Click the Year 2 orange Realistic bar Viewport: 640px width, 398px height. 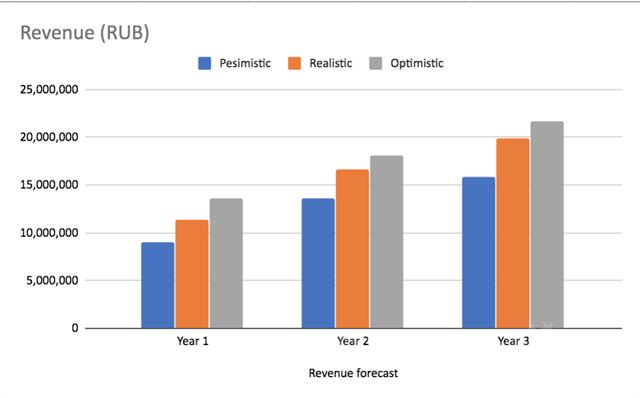(352, 249)
